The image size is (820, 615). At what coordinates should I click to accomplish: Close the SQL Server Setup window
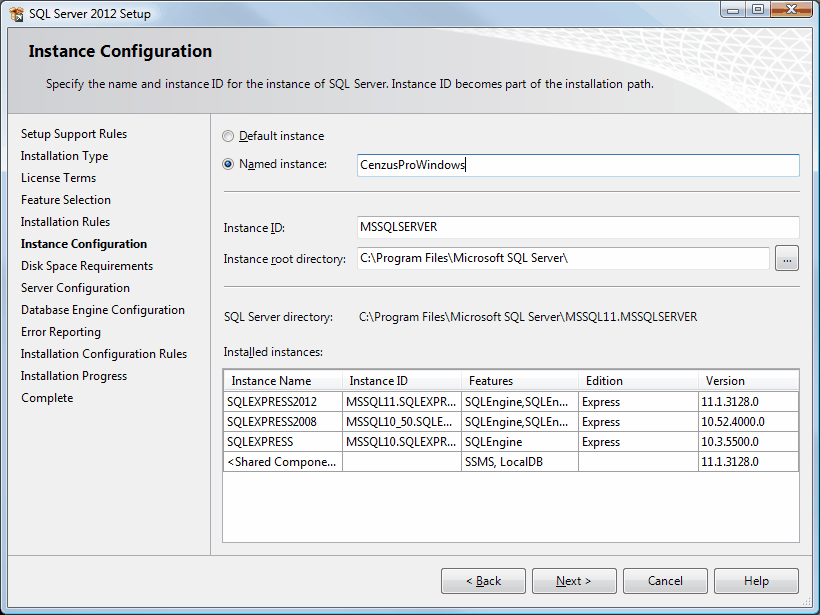(x=791, y=10)
